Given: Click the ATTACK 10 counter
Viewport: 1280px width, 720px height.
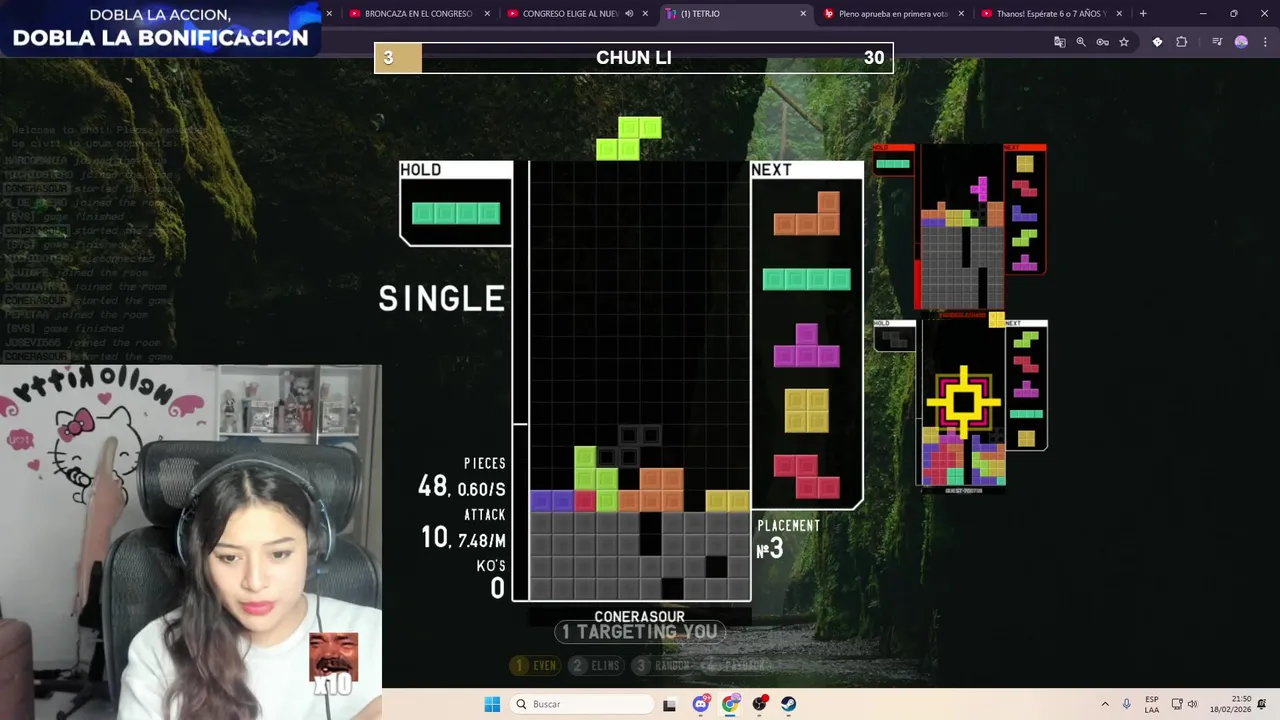Looking at the screenshot, I should point(463,529).
